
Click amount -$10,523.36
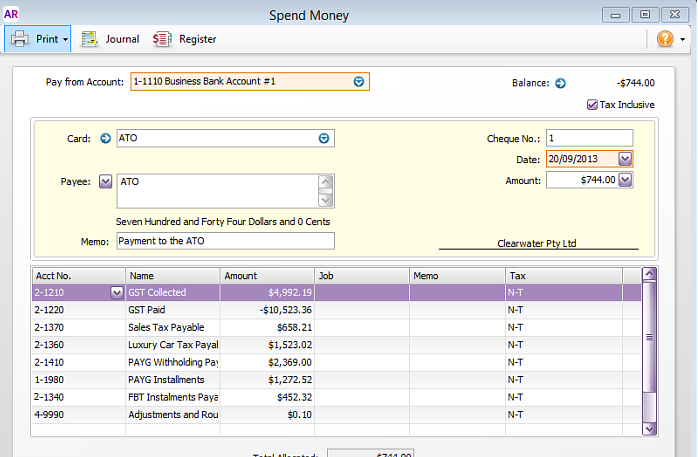coord(285,310)
